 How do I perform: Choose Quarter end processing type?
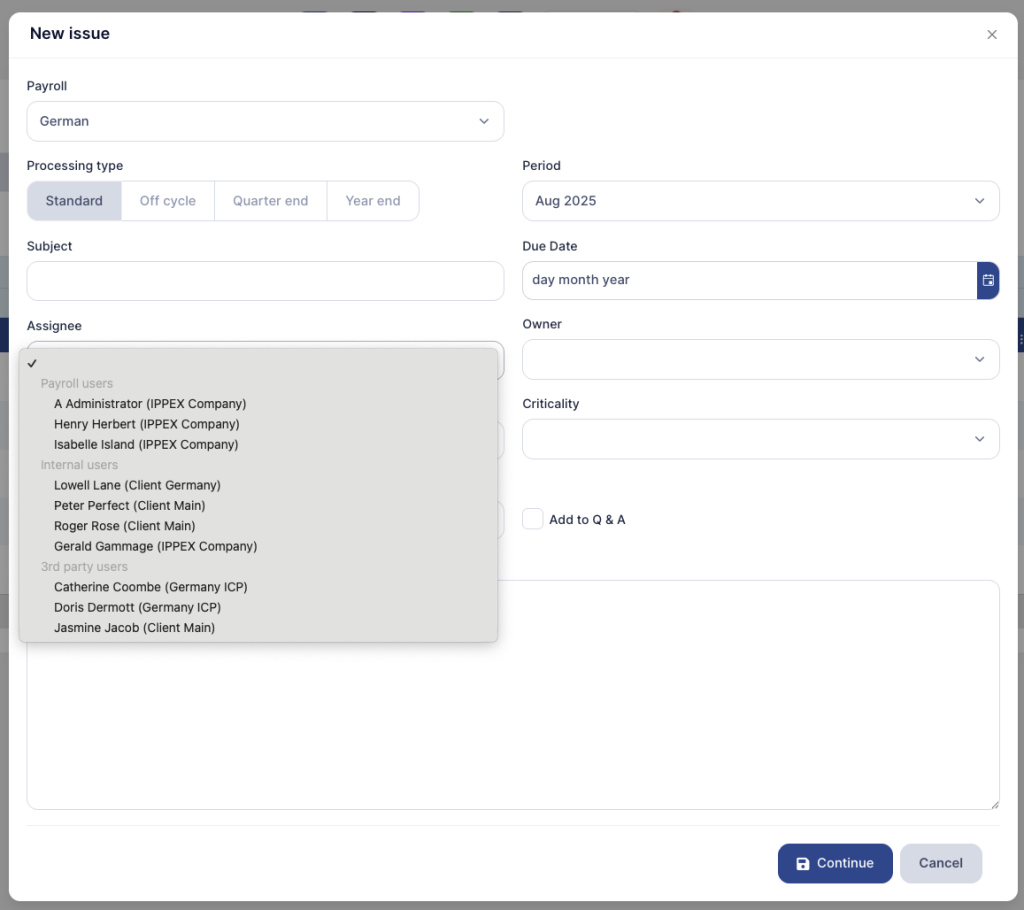click(x=270, y=201)
